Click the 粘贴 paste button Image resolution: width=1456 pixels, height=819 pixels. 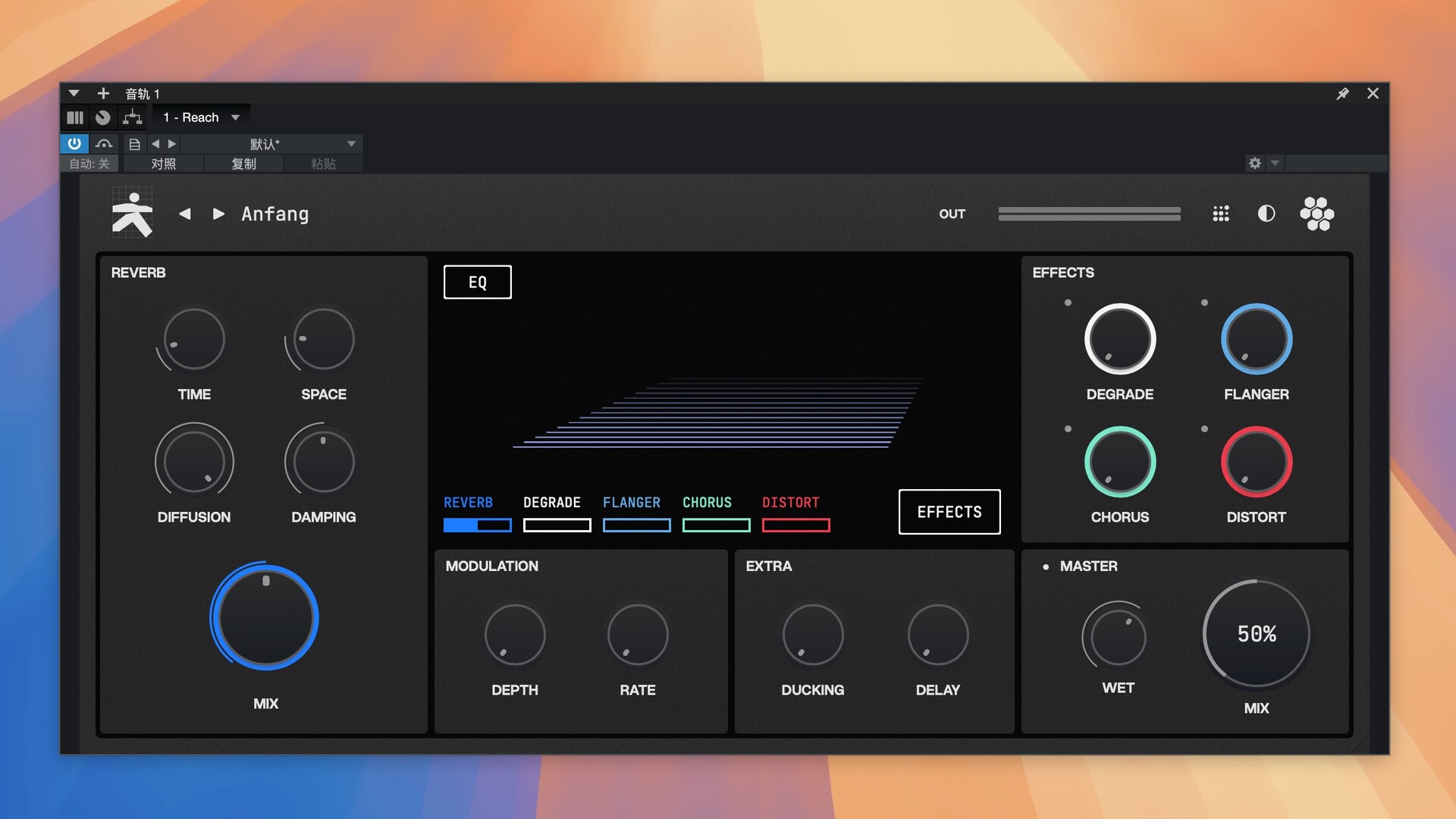(x=323, y=164)
